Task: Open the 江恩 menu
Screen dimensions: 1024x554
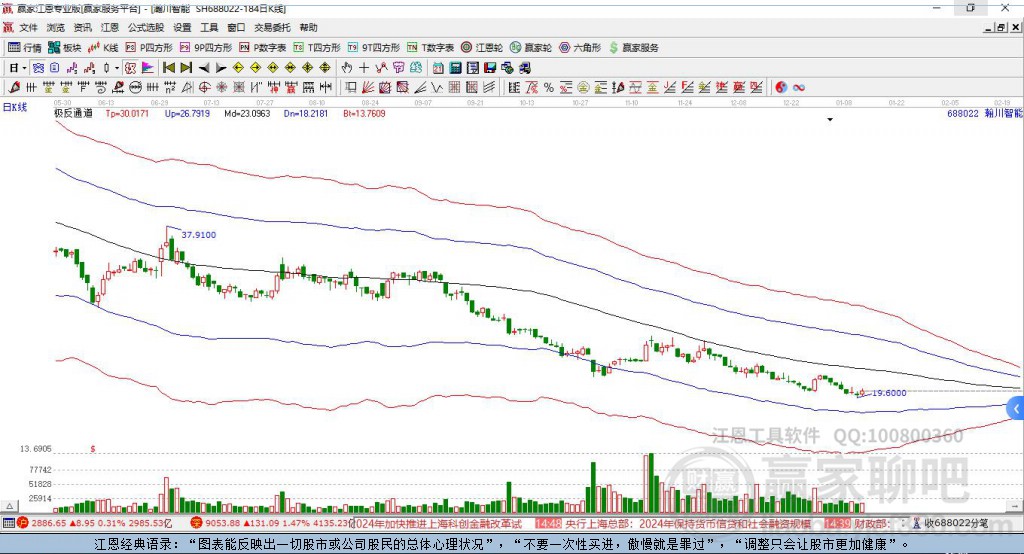Action: [x=110, y=27]
